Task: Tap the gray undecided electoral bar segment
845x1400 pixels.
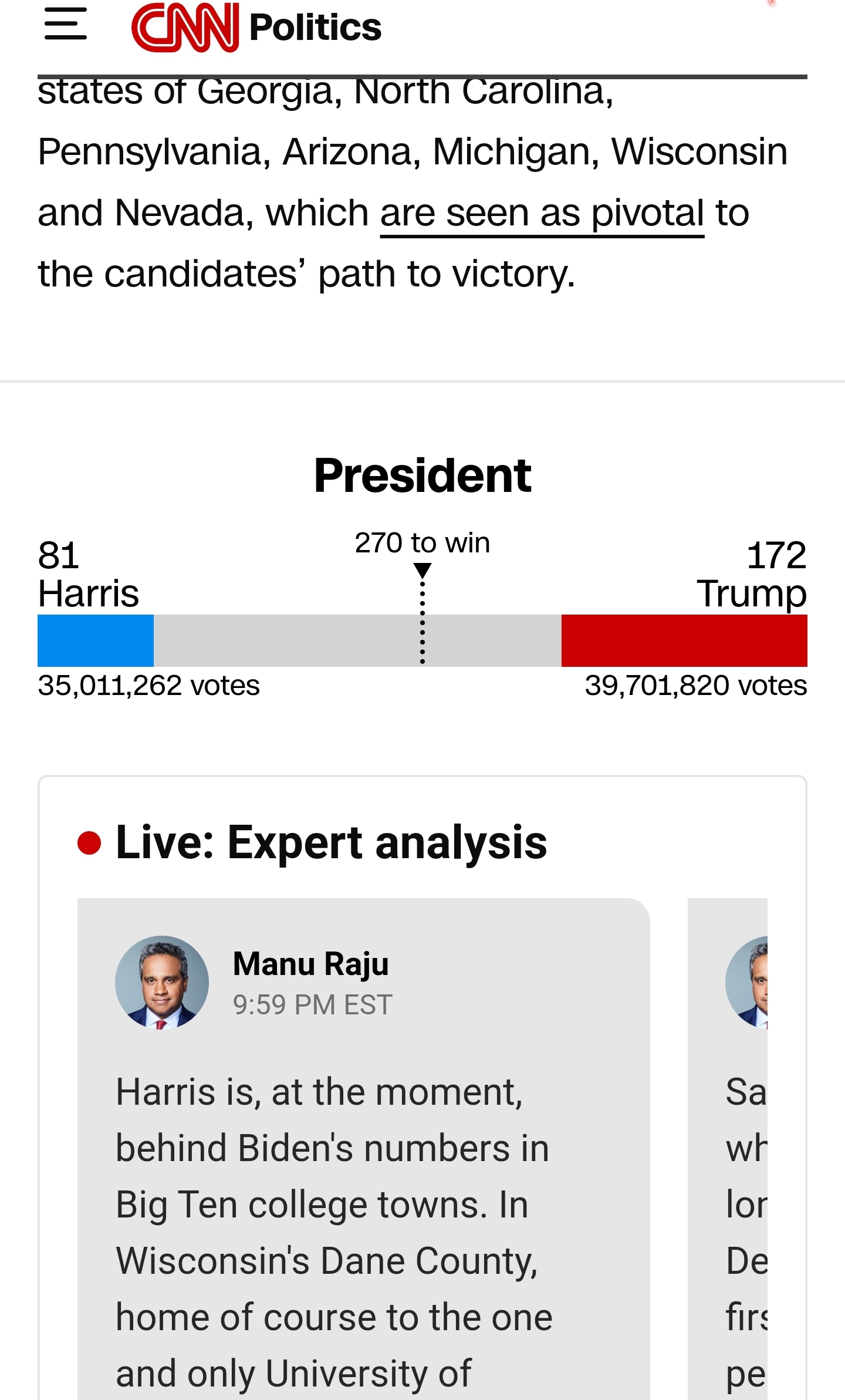Action: click(293, 640)
